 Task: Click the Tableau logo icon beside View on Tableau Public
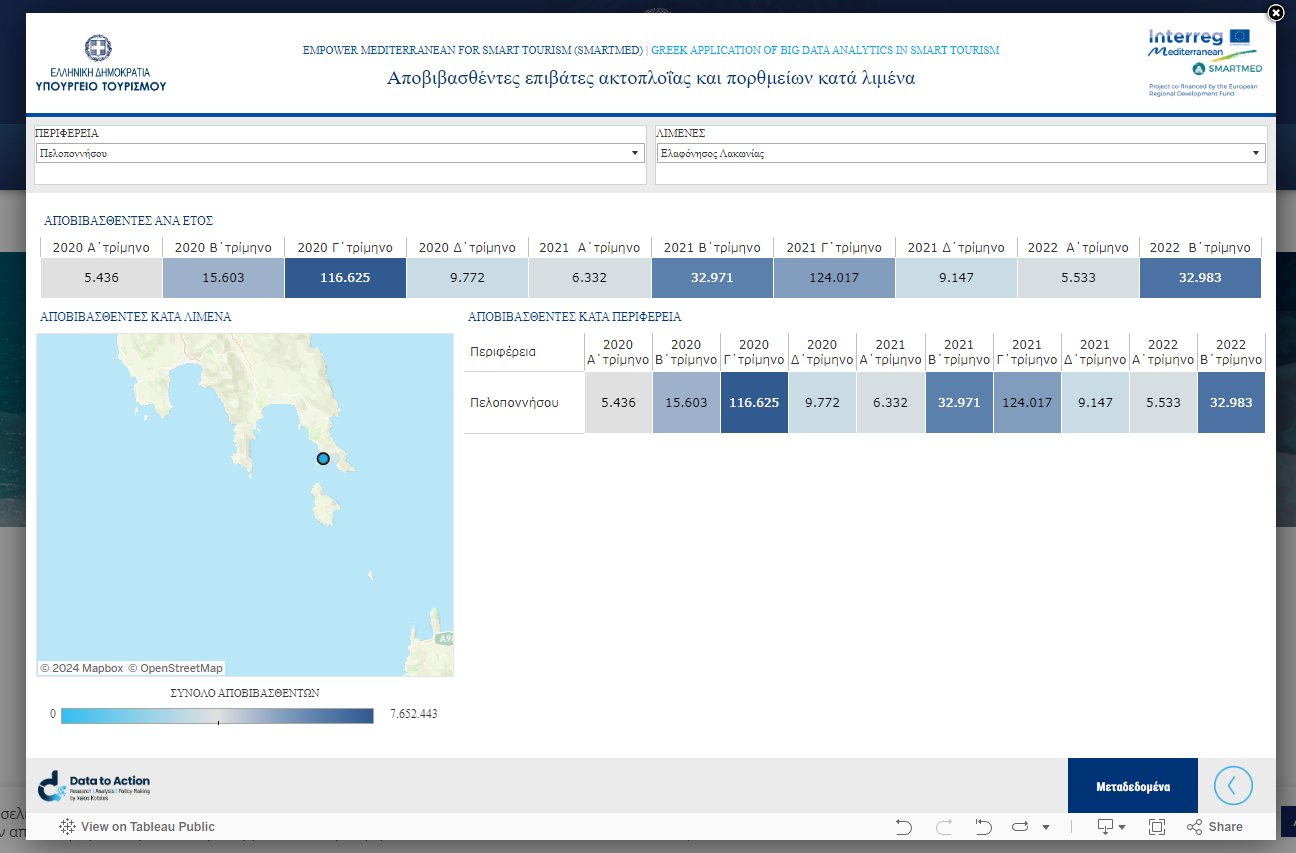click(67, 827)
